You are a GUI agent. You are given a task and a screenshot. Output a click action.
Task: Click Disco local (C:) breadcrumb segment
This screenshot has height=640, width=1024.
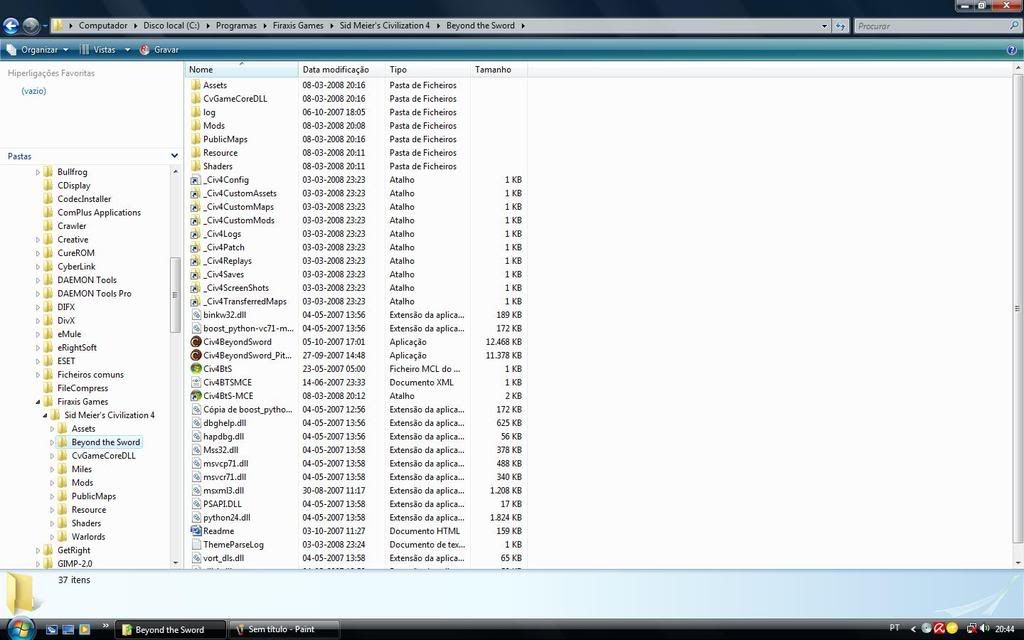(x=171, y=25)
